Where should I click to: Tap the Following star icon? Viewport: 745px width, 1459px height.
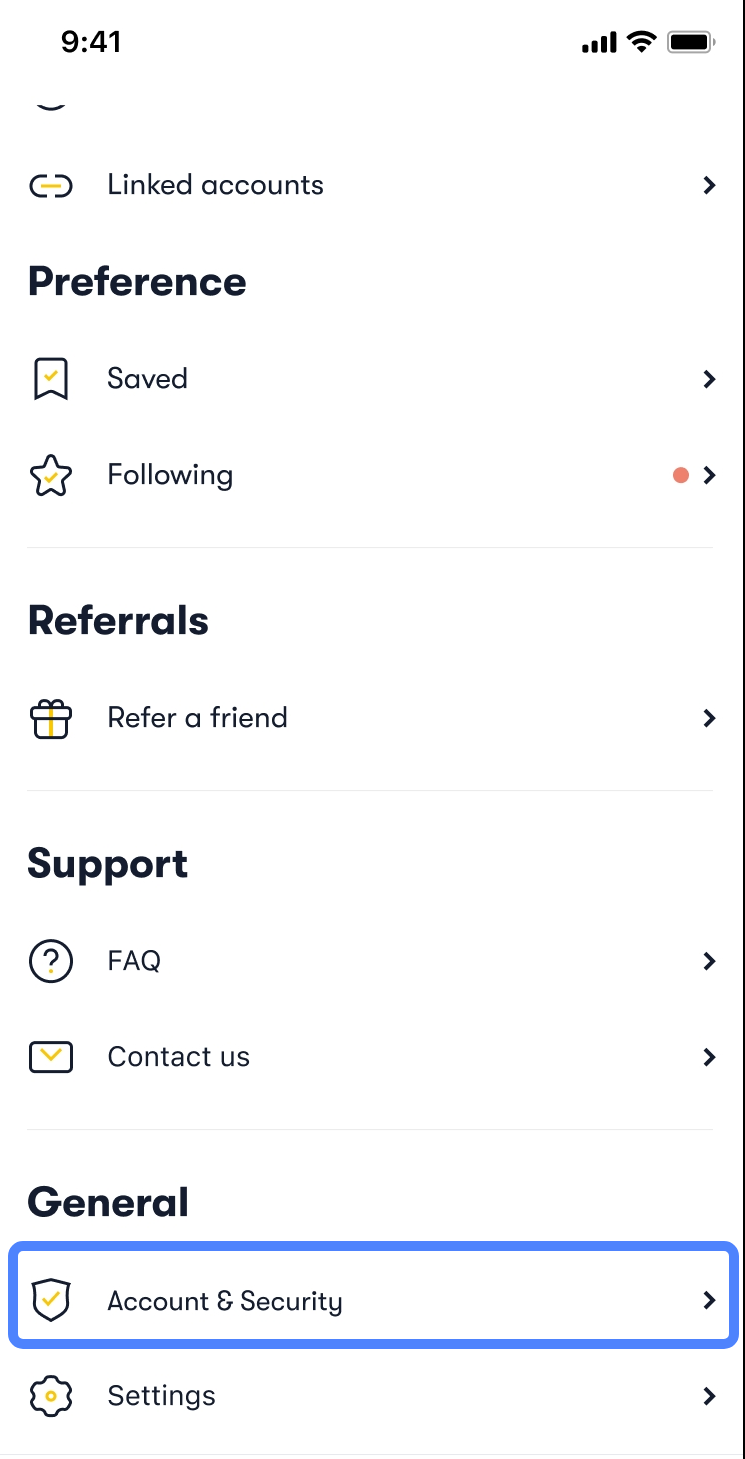coord(50,476)
